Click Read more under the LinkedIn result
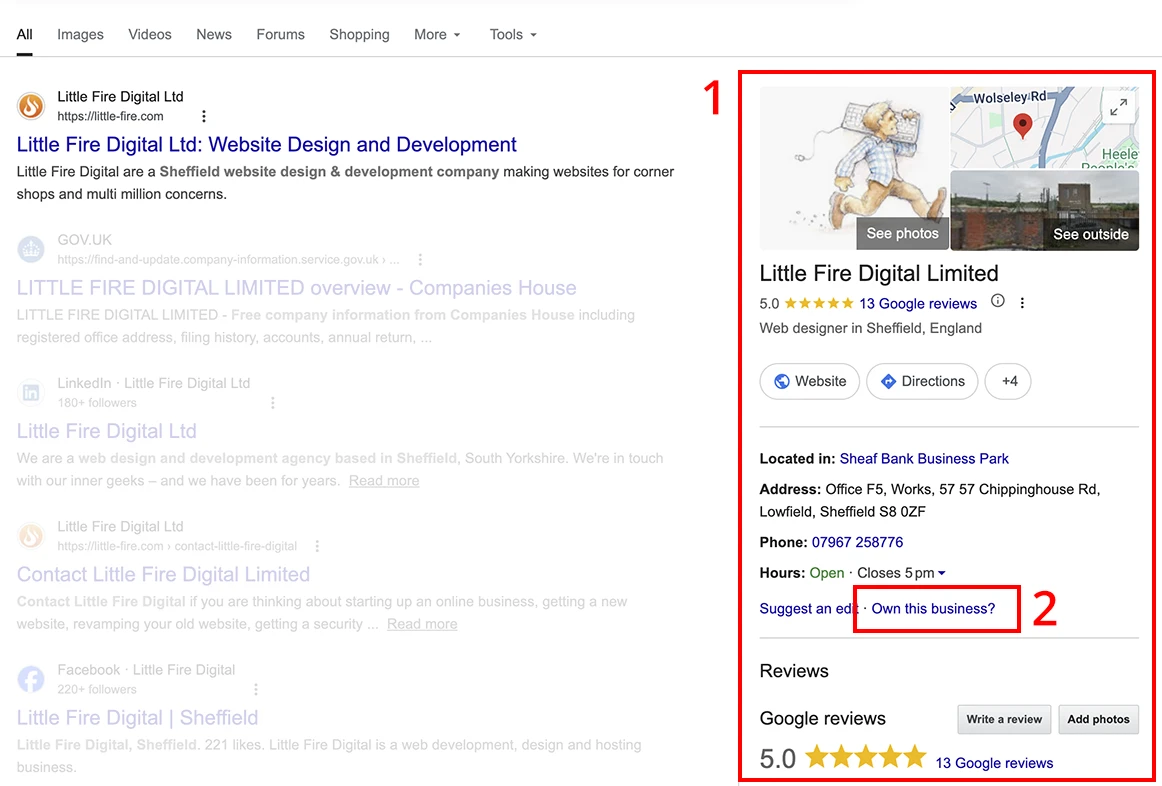The width and height of the screenshot is (1162, 786). click(x=384, y=481)
